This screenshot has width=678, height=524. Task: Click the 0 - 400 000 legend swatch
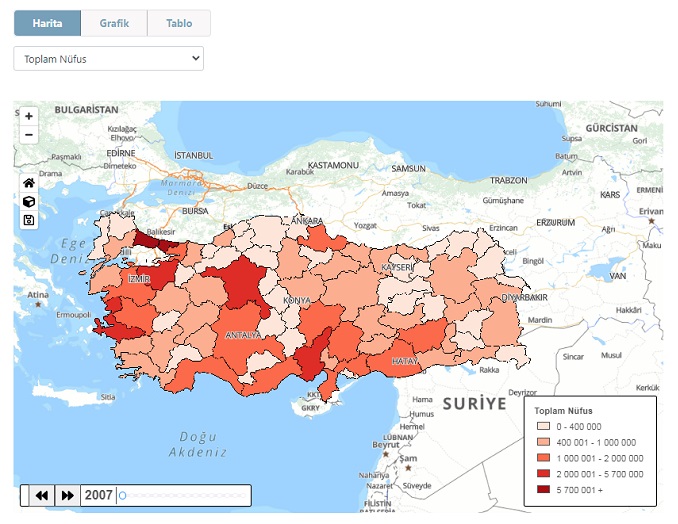[x=543, y=427]
